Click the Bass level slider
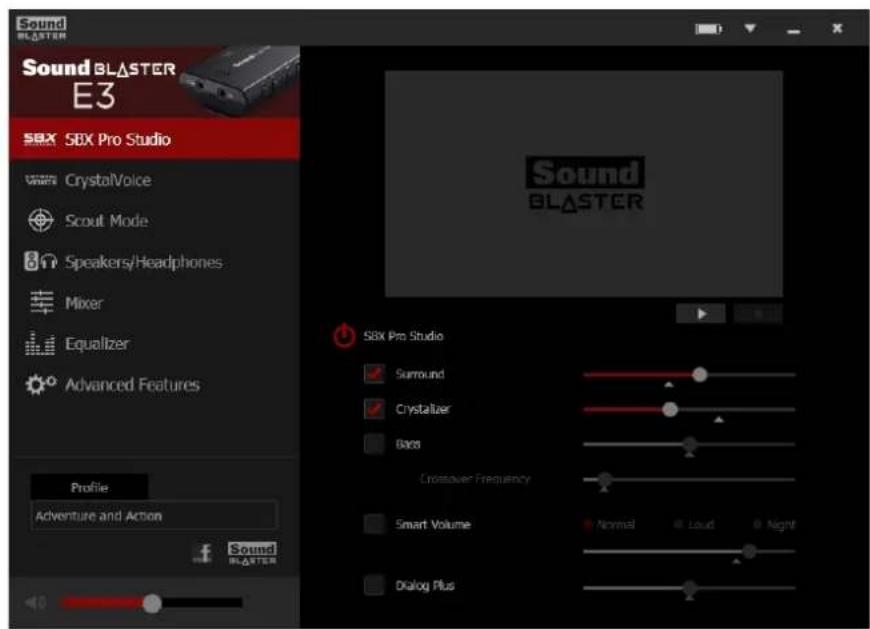This screenshot has width=870, height=629. click(690, 444)
